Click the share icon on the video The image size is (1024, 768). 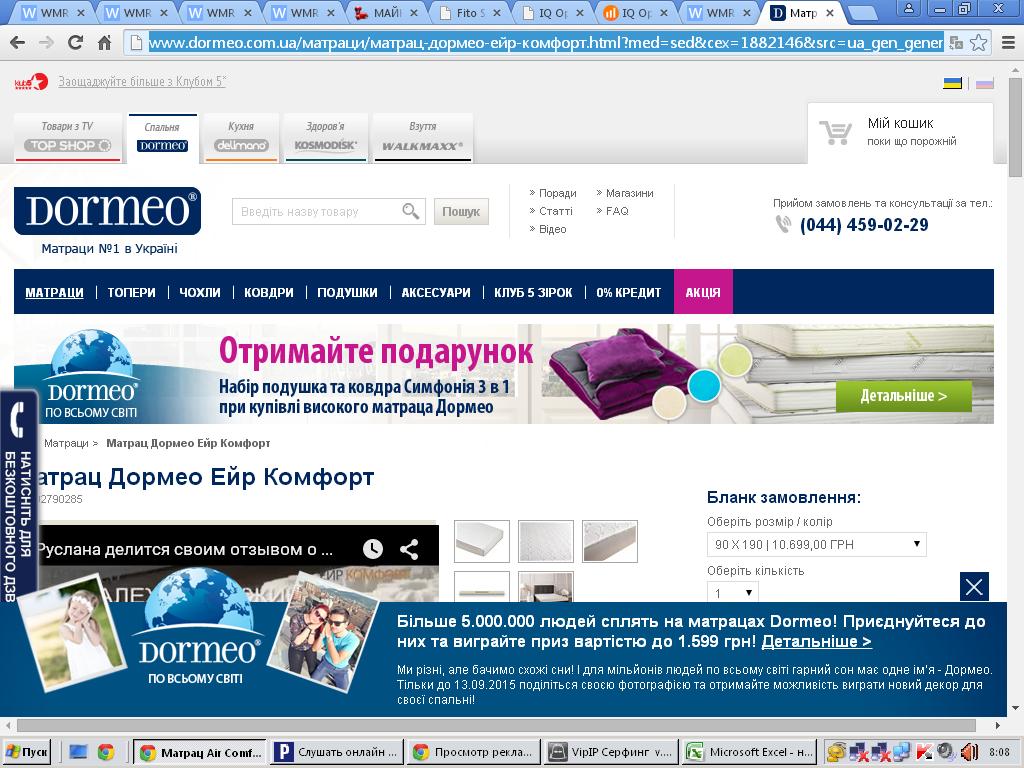pyautogui.click(x=409, y=549)
